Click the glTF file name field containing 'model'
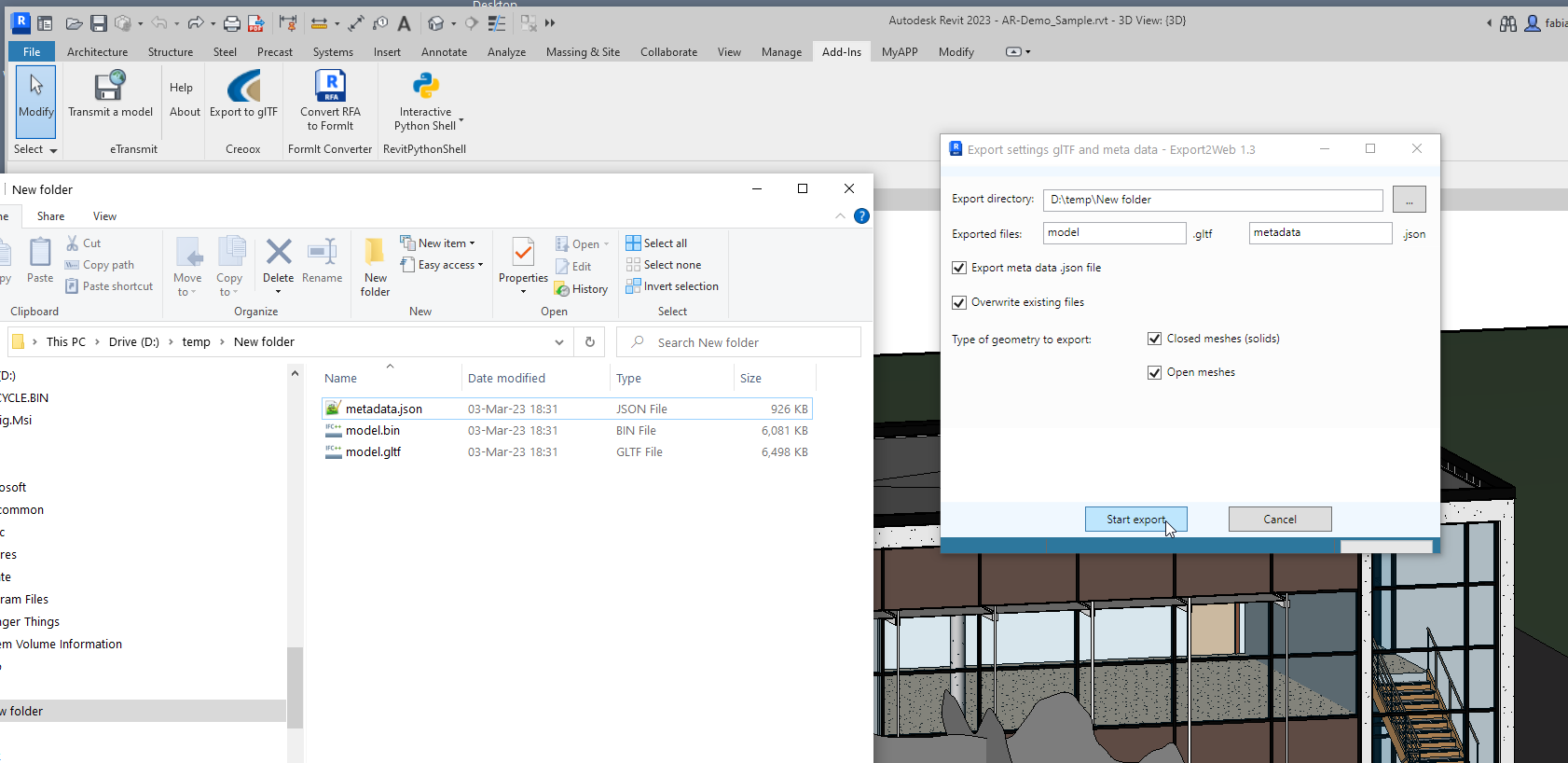The height and width of the screenshot is (763, 1568). tap(1115, 233)
